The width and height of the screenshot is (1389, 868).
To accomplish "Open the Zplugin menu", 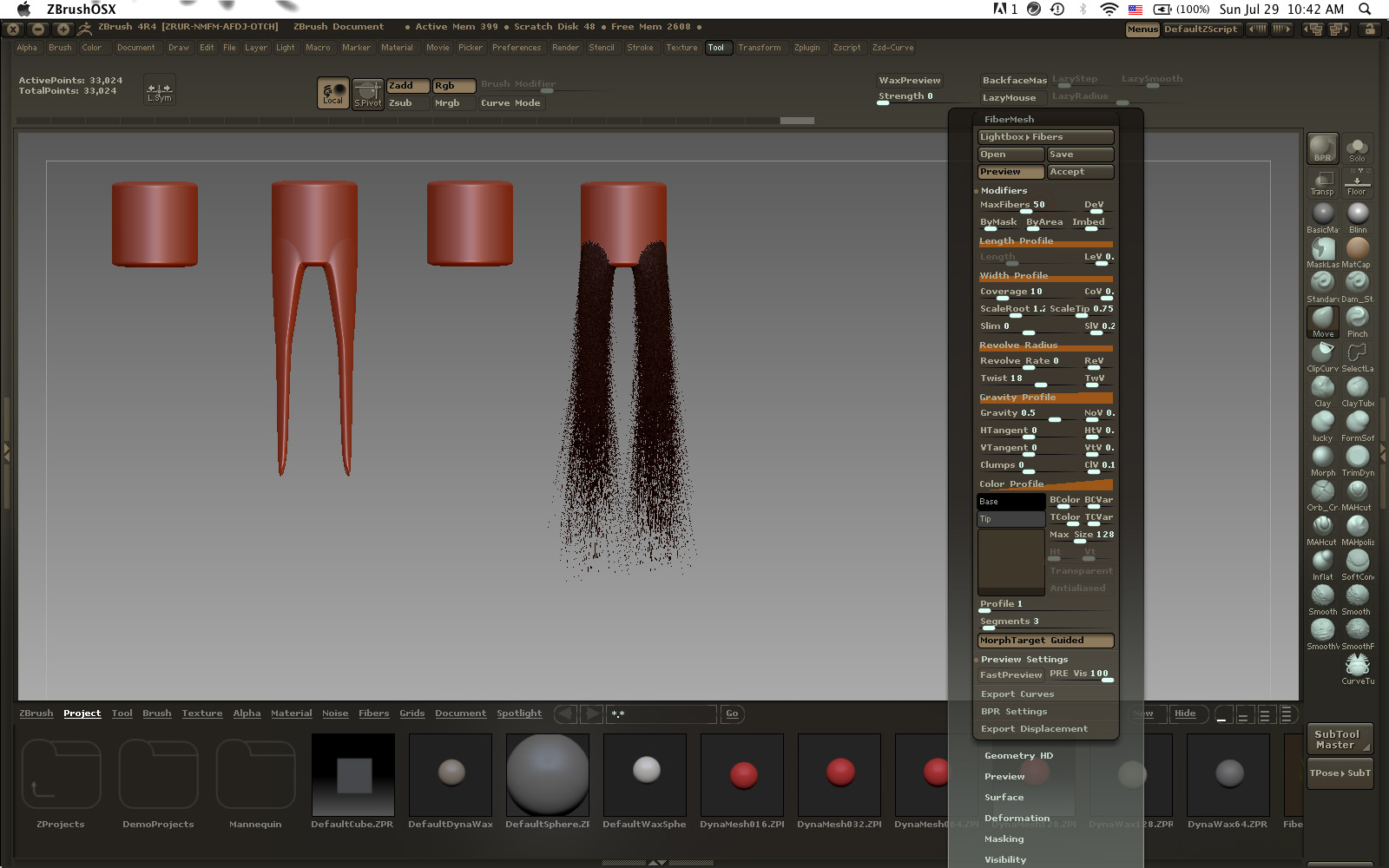I will pyautogui.click(x=806, y=48).
